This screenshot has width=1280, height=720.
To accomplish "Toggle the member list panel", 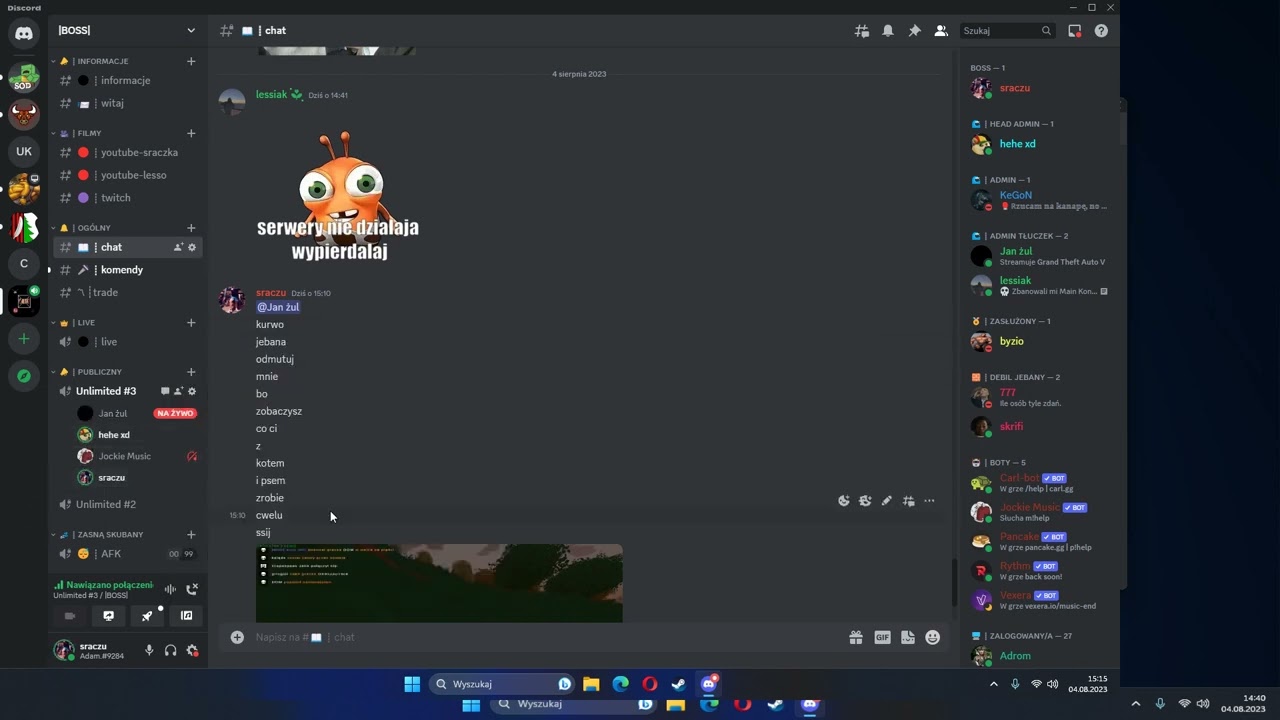I will click(x=941, y=31).
